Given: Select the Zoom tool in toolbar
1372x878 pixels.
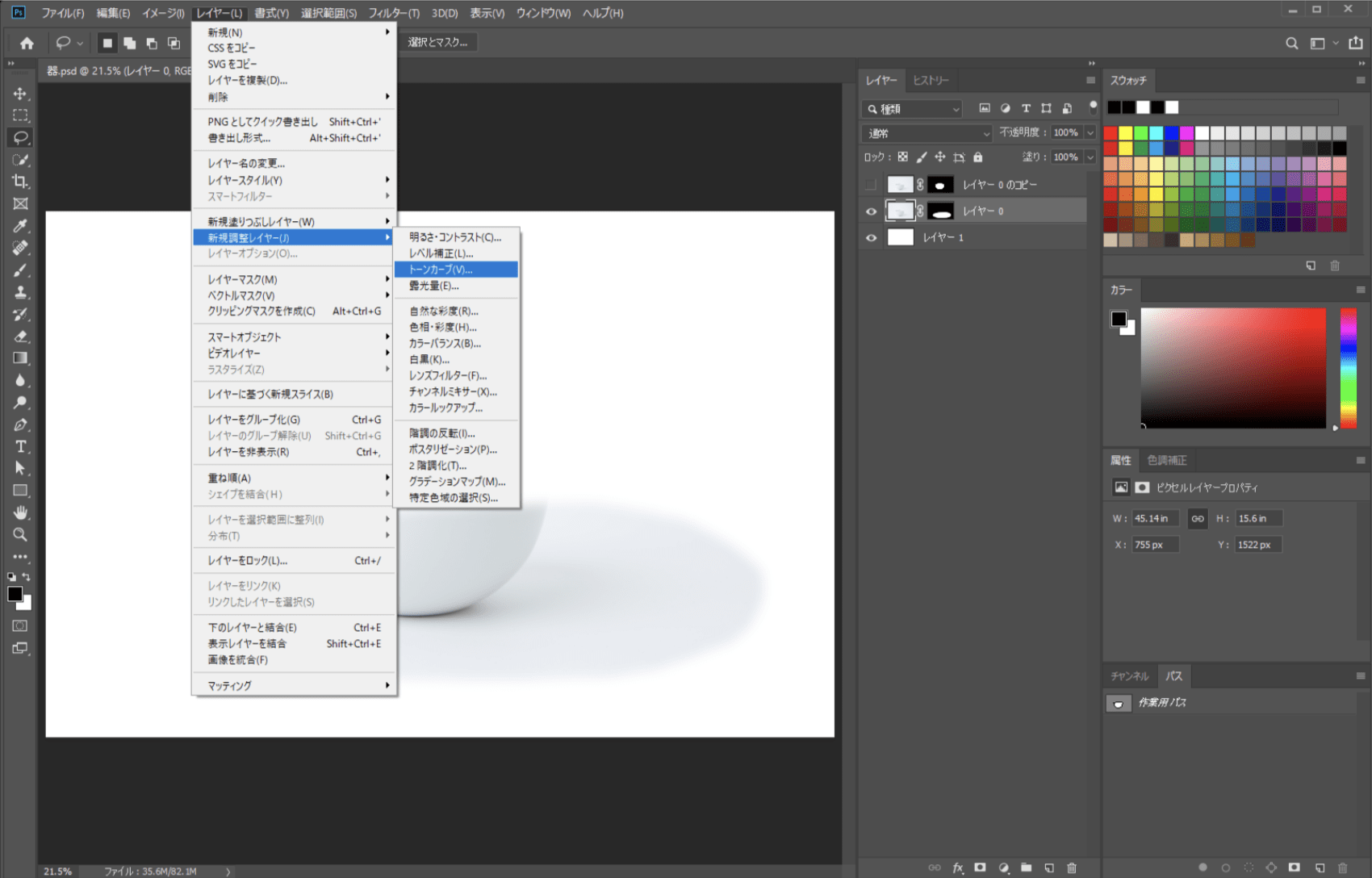Looking at the screenshot, I should (20, 534).
